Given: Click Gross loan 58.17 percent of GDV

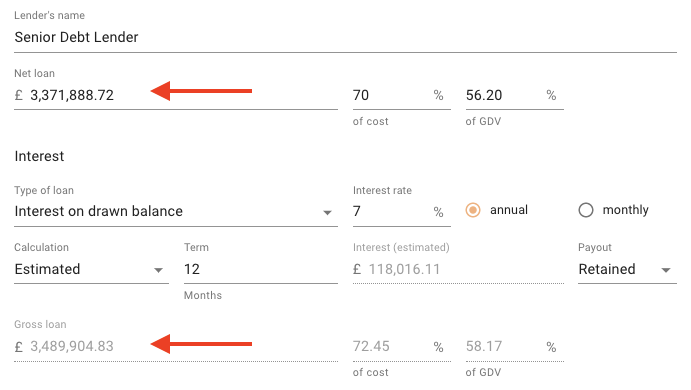Looking at the screenshot, I should point(514,346).
